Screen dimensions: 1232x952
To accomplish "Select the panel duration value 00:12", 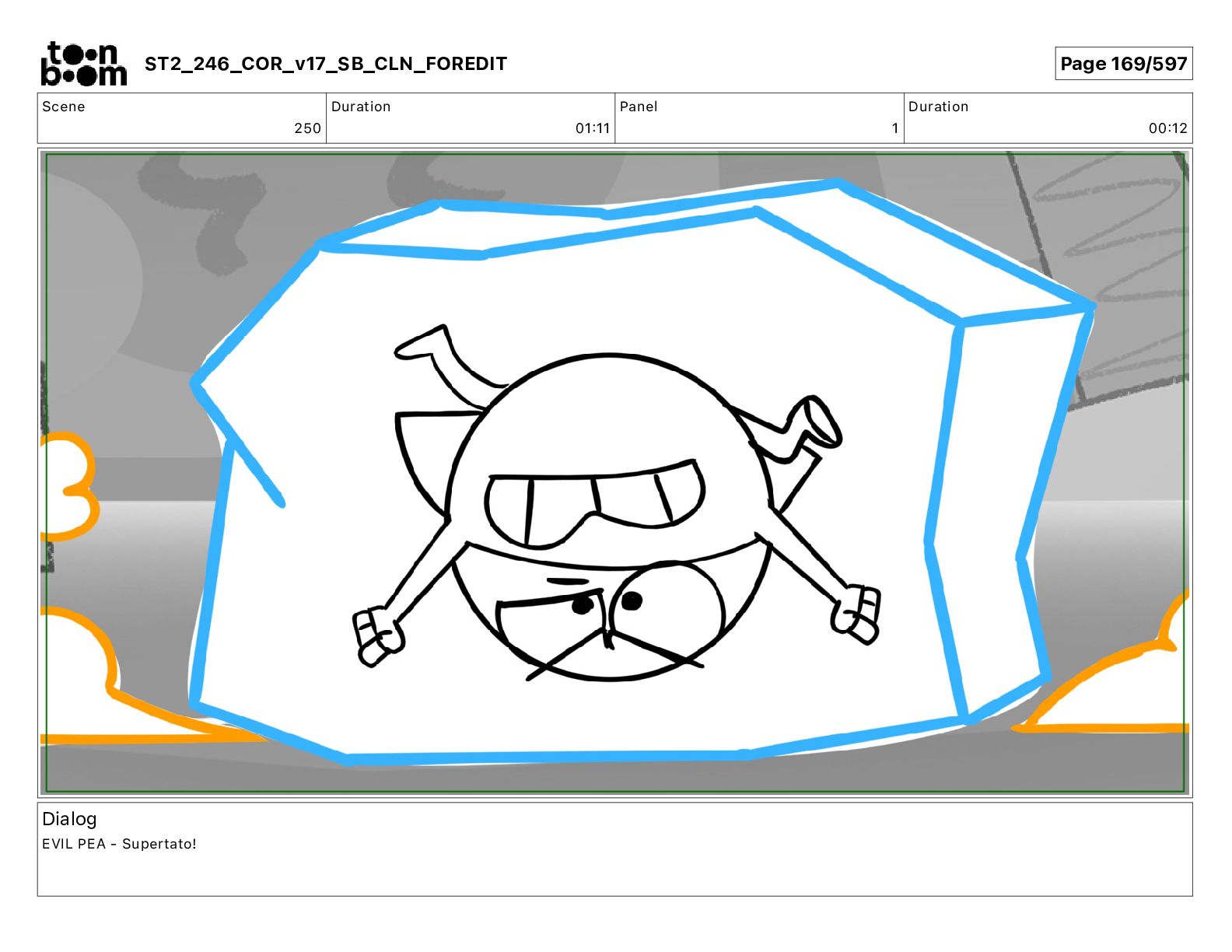I will coord(1168,128).
